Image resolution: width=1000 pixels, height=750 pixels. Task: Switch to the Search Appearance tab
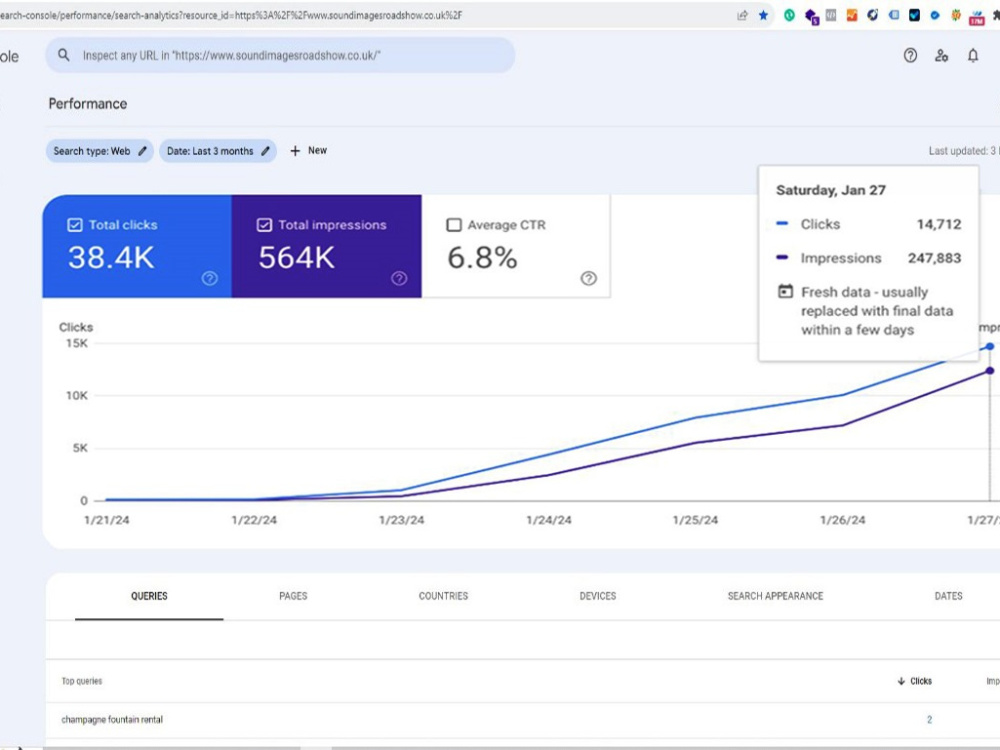(x=776, y=596)
